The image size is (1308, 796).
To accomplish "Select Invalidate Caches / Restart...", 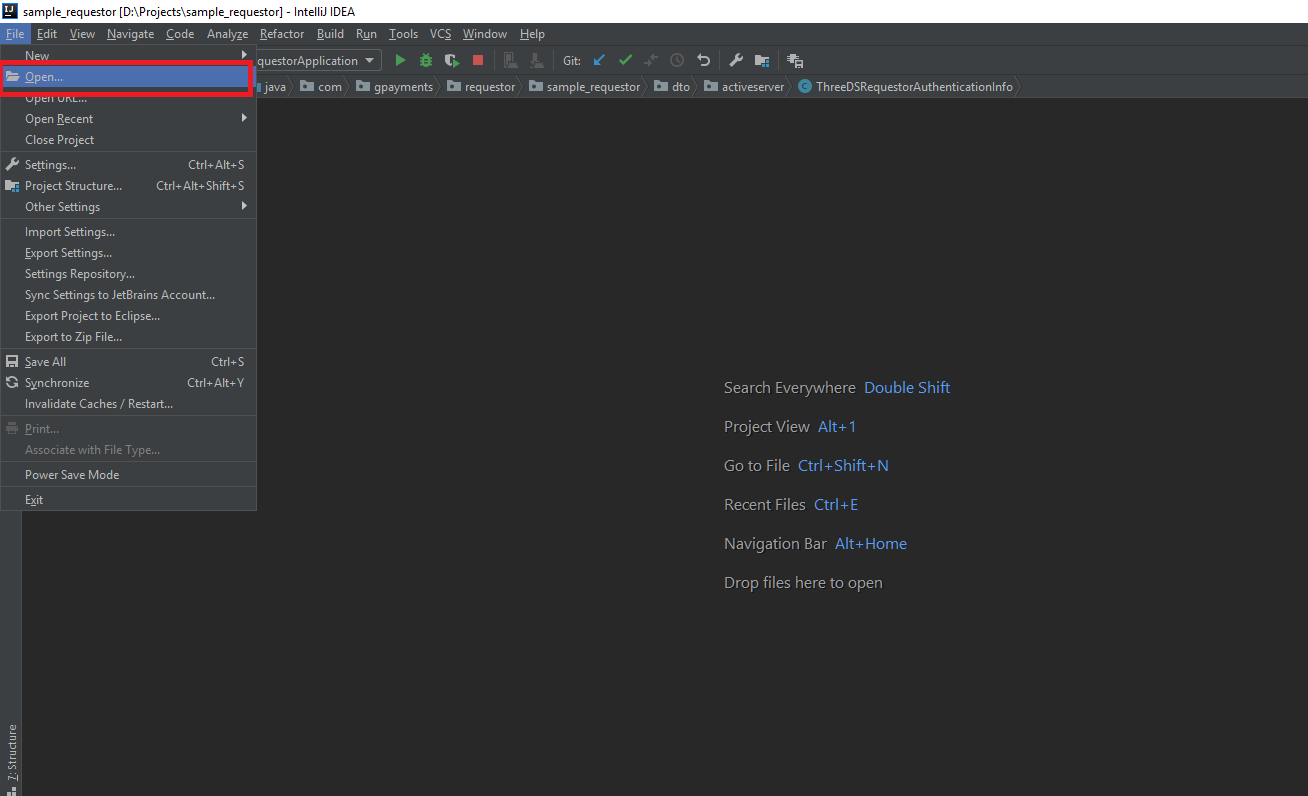I will (128, 404).
